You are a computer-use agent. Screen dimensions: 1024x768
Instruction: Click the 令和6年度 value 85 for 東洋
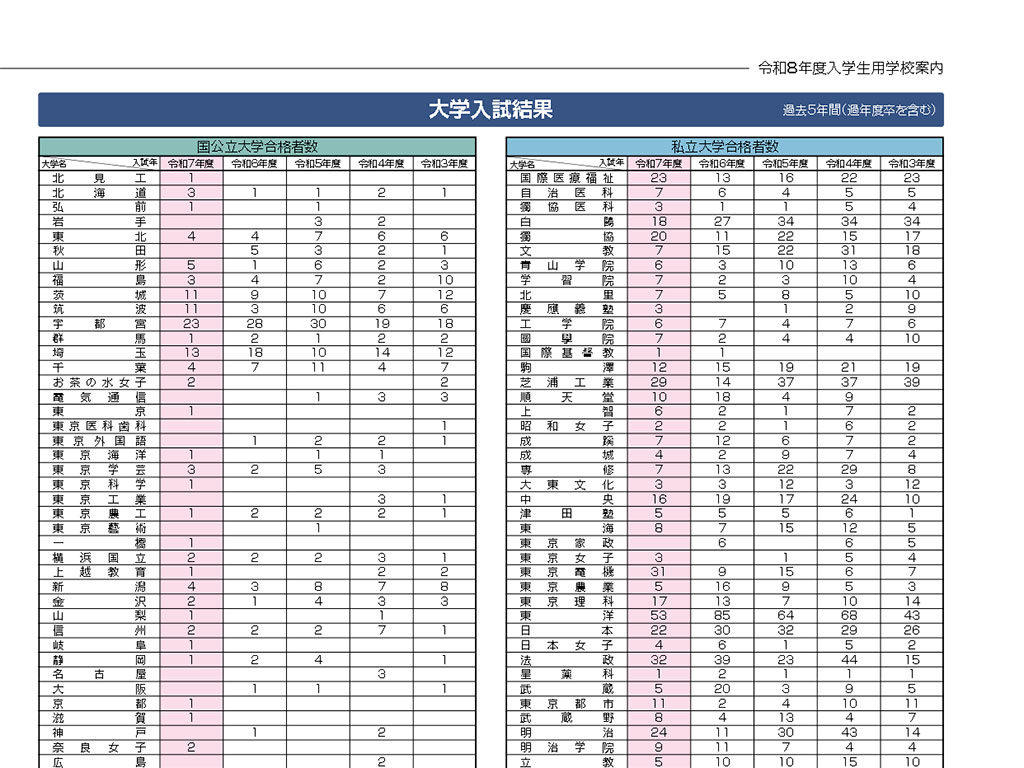pyautogui.click(x=722, y=615)
